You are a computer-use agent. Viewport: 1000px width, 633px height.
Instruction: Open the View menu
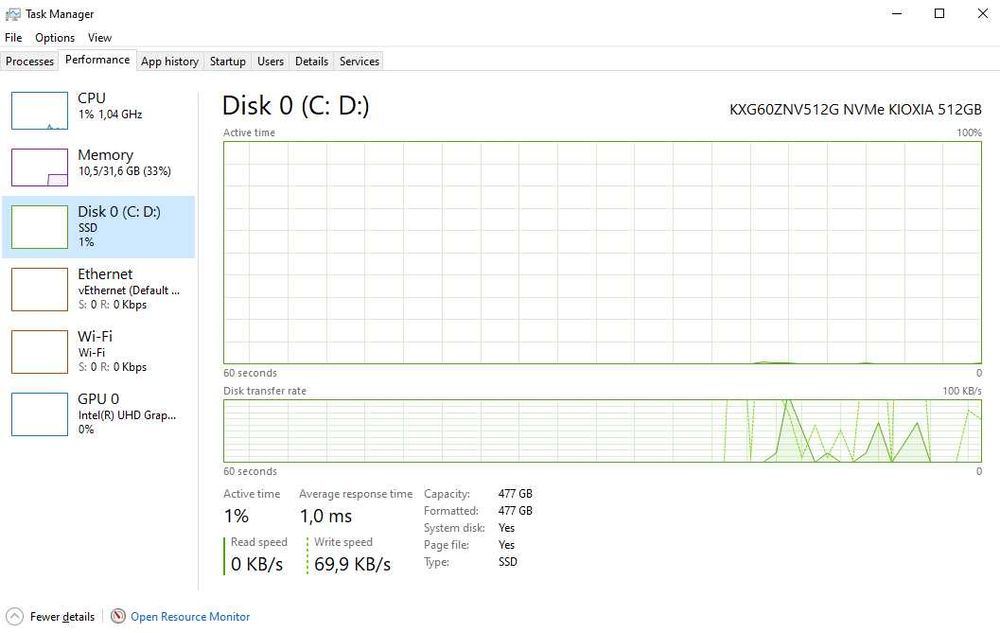[100, 38]
